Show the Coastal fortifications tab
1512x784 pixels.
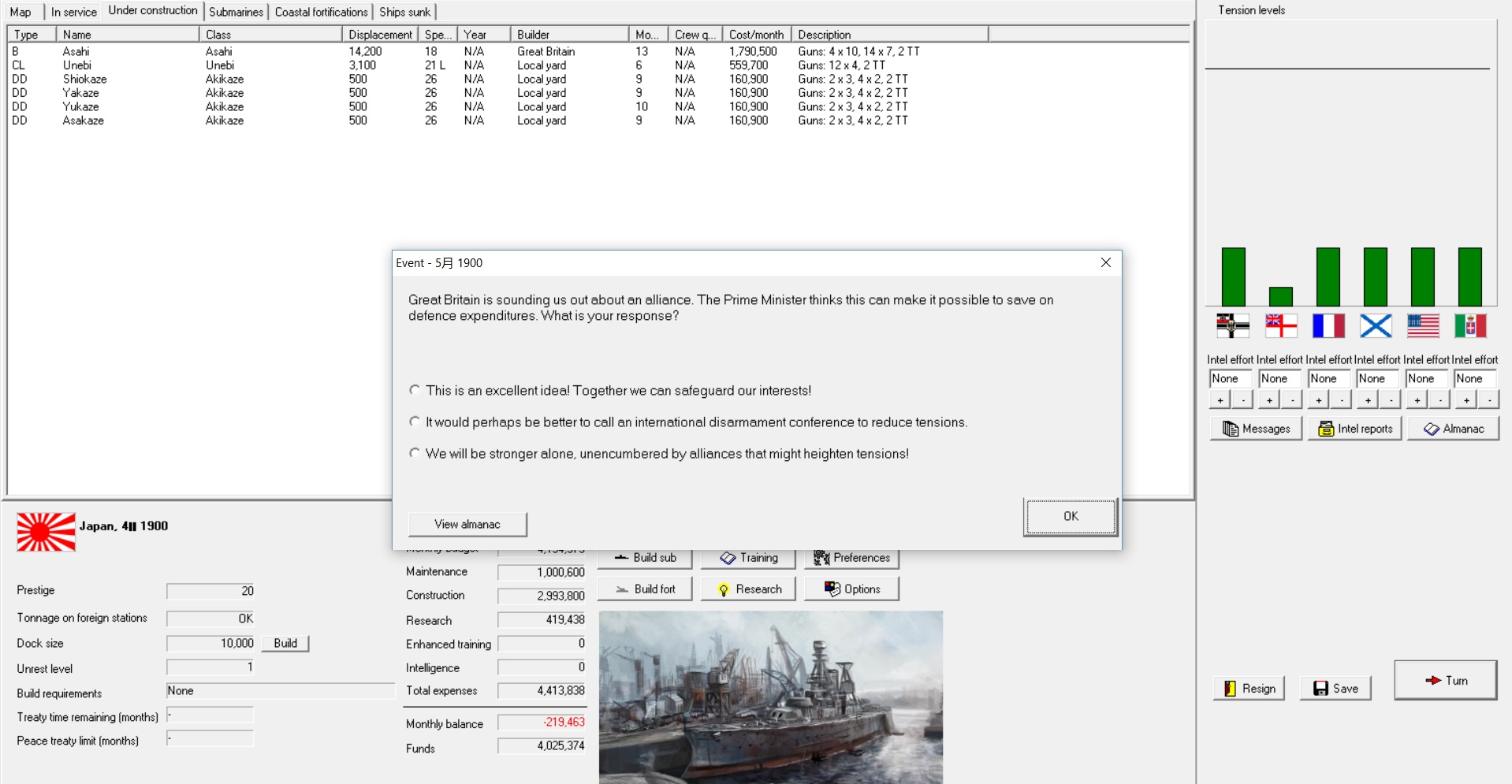pos(322,12)
